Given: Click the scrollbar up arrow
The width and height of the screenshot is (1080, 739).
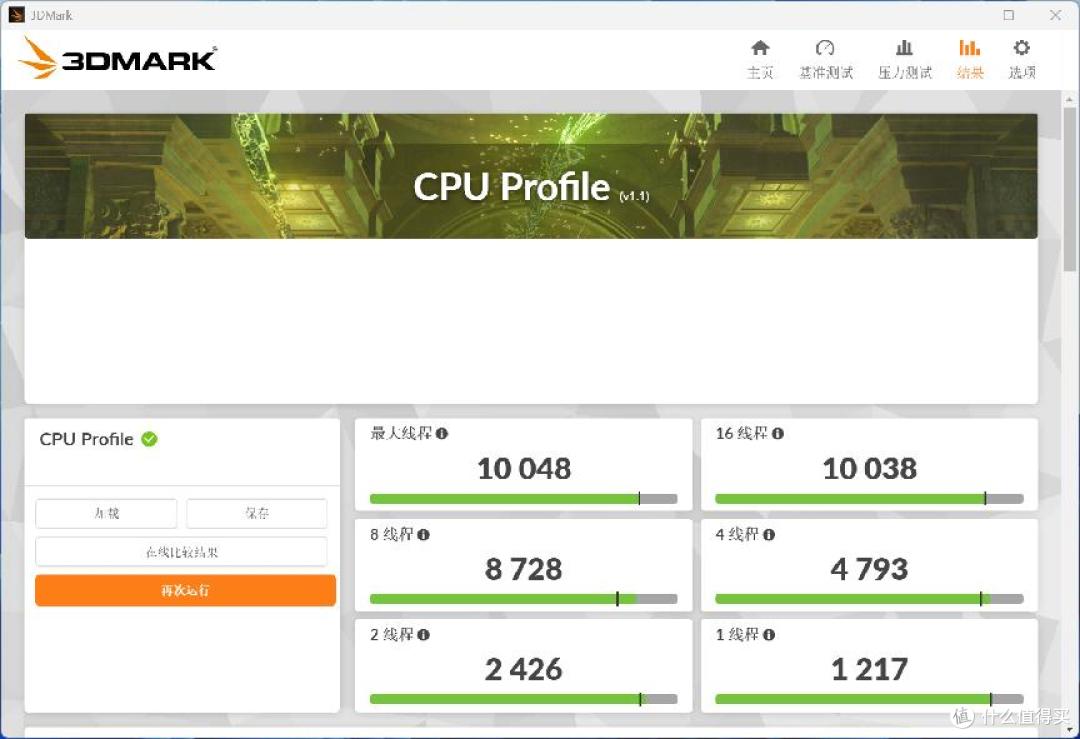Looking at the screenshot, I should 1069,100.
